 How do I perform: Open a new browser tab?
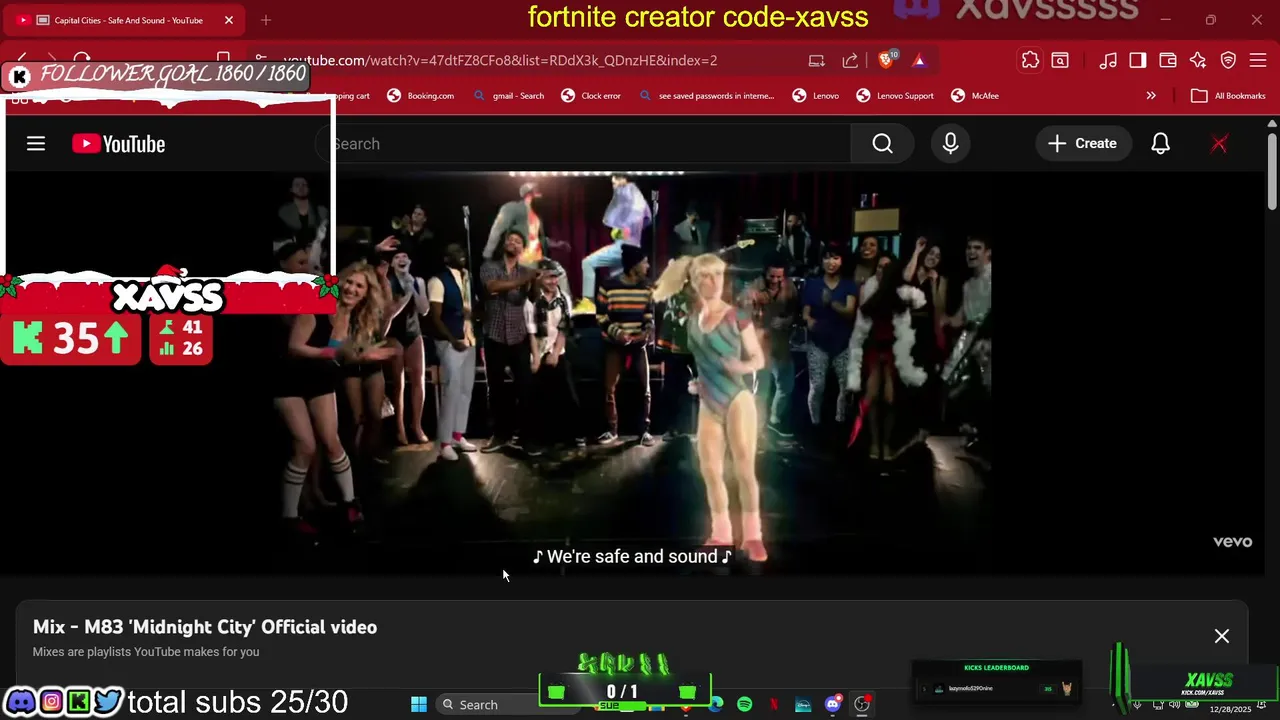(x=266, y=20)
